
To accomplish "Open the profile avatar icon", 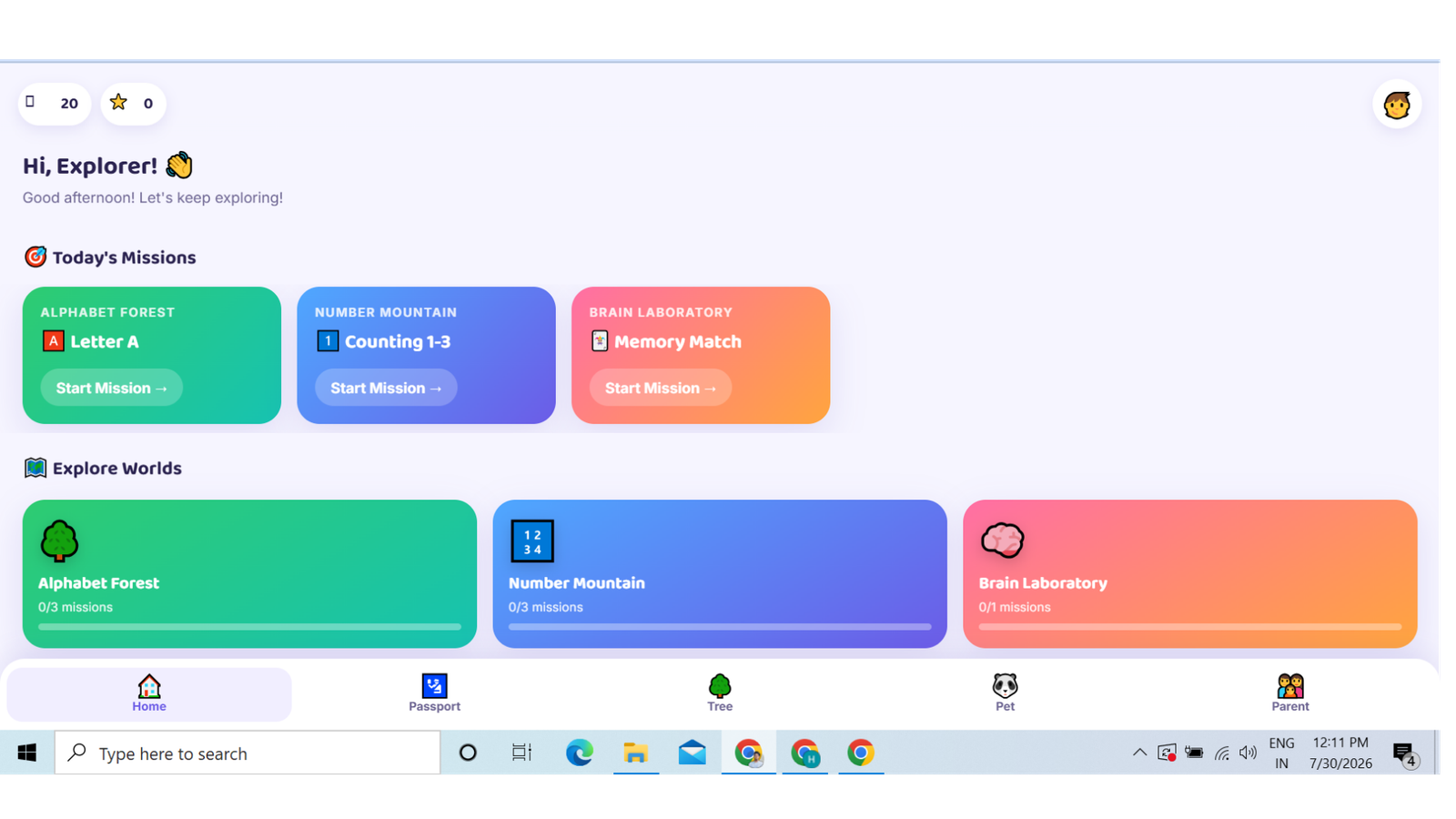I will [1397, 105].
